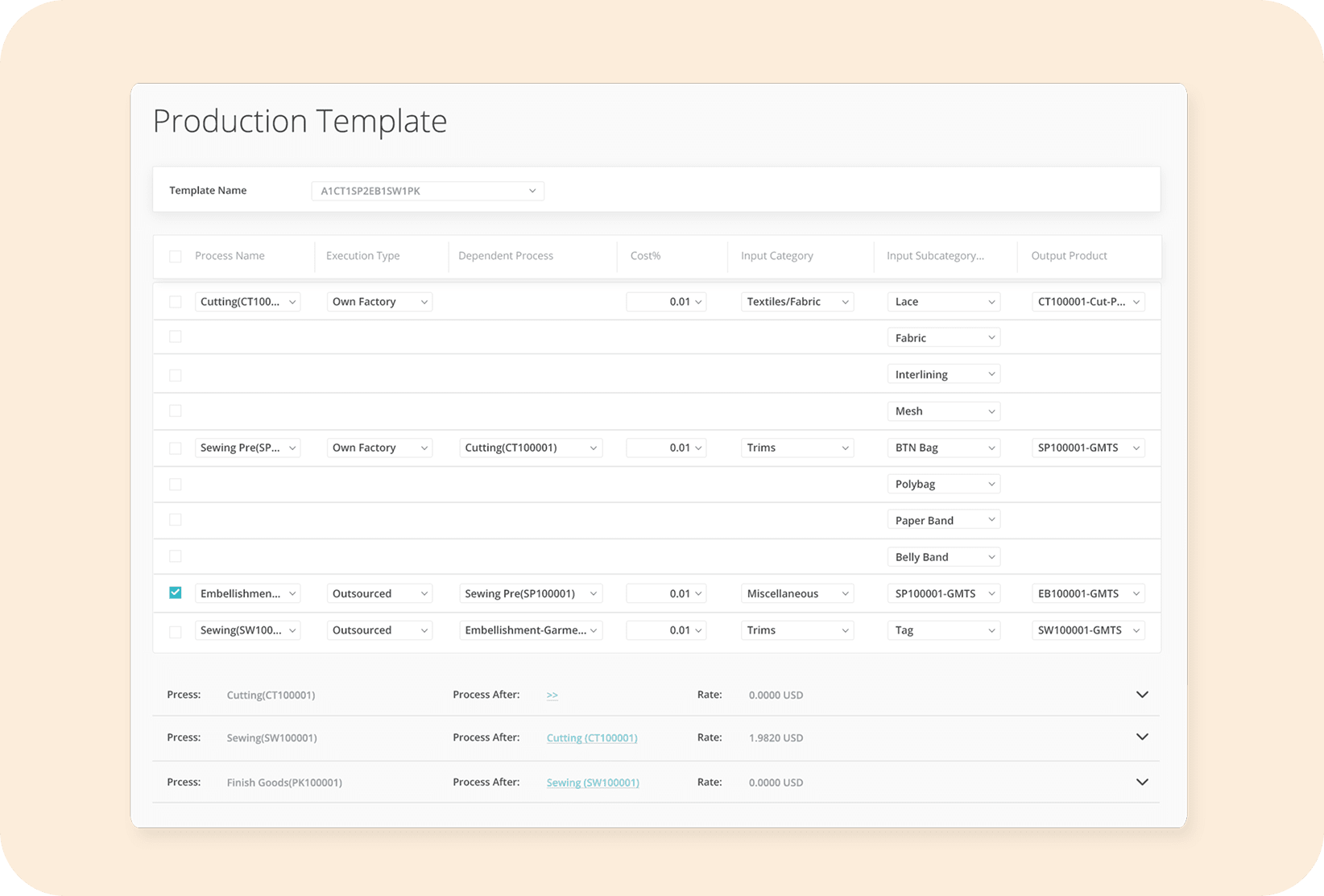This screenshot has height=896, width=1324.
Task: Click the Cost% column header
Action: pos(645,256)
